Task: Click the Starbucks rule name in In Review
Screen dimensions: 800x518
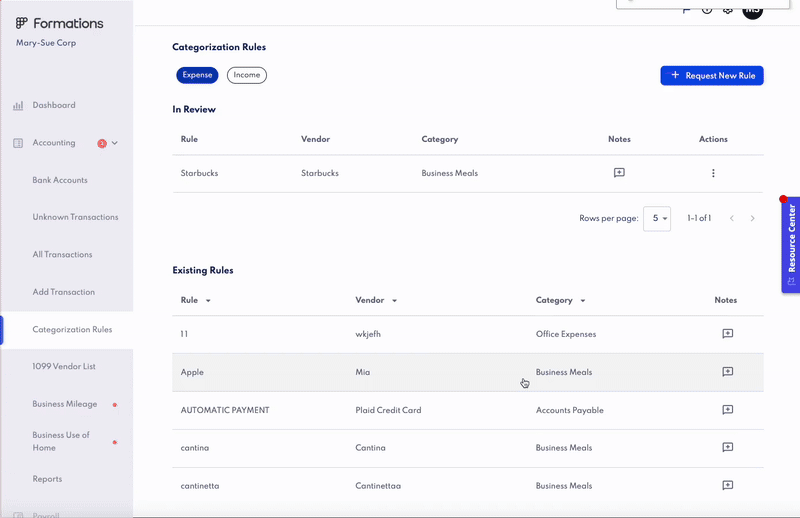Action: tap(199, 173)
